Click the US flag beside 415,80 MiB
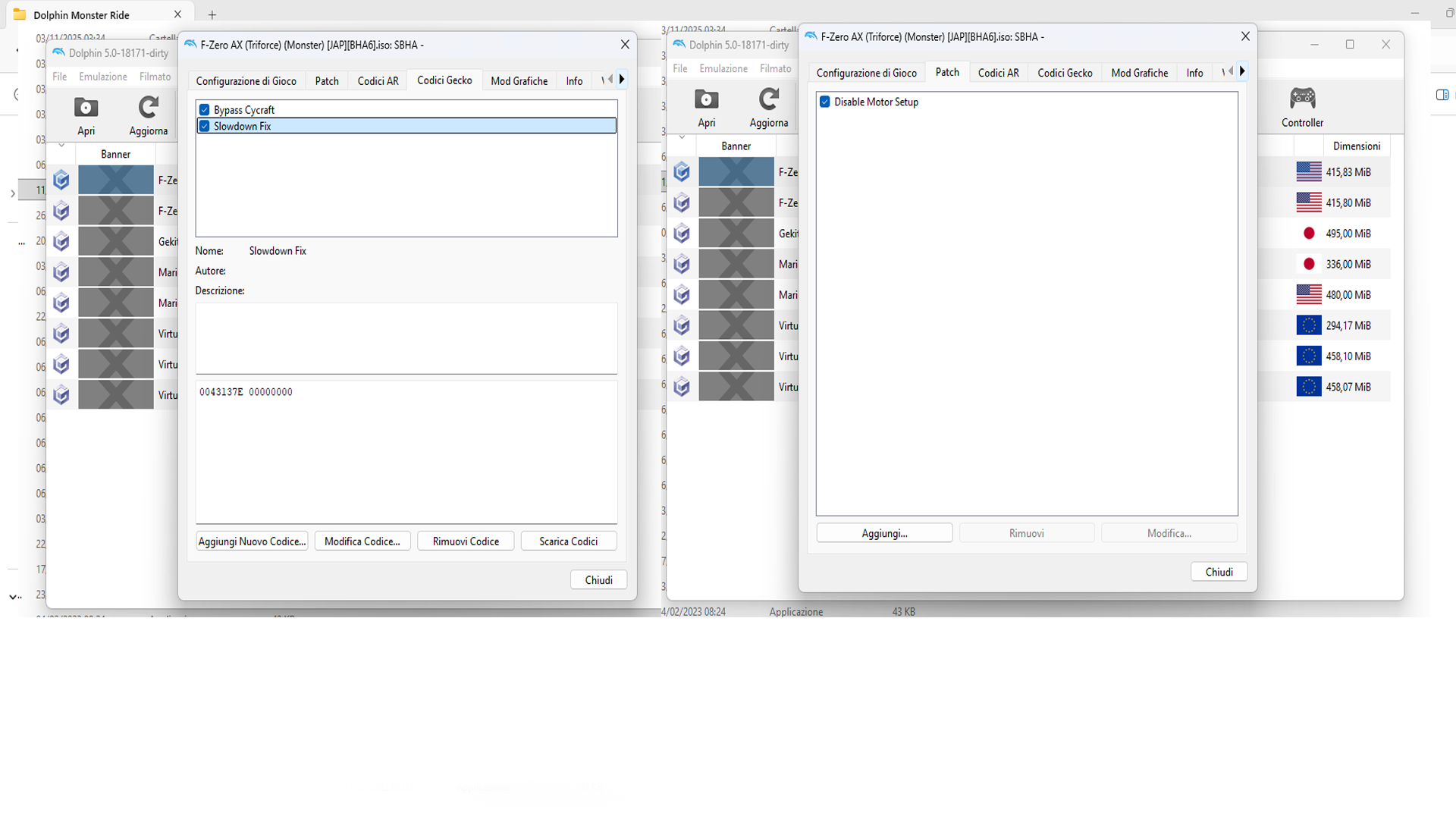Viewport: 1456px width, 819px height. pos(1309,202)
